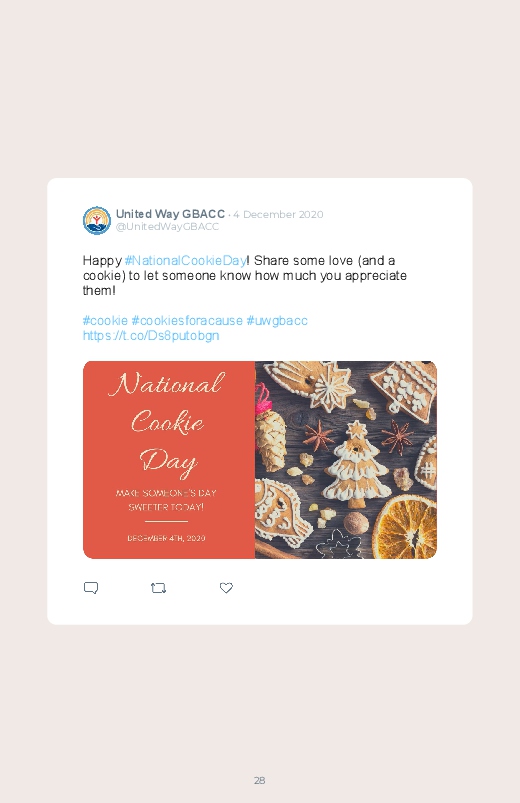Click the gingerbread Christmas tree cookie photo

(356, 464)
